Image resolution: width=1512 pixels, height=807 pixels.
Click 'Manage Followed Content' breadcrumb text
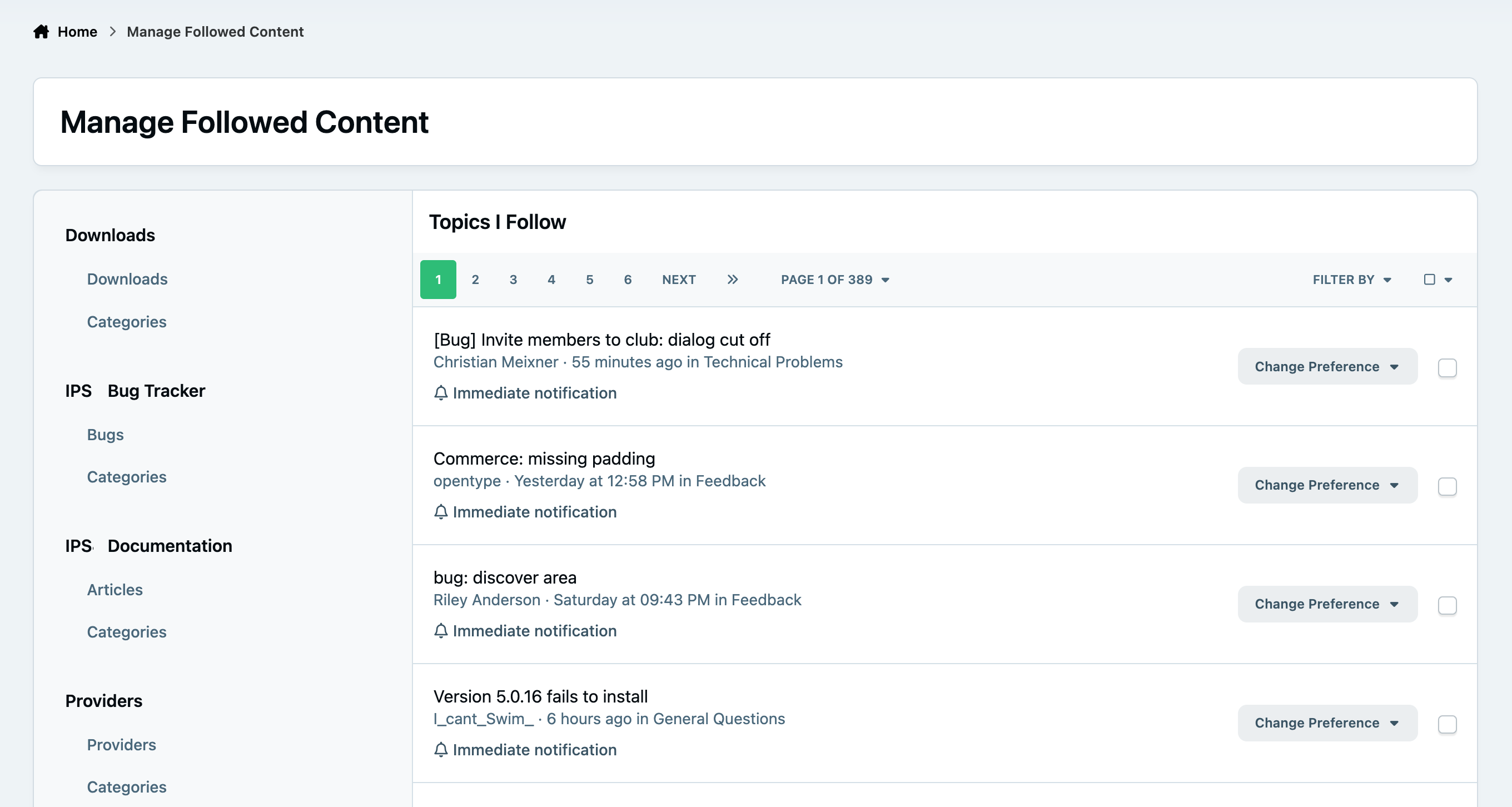coord(215,32)
